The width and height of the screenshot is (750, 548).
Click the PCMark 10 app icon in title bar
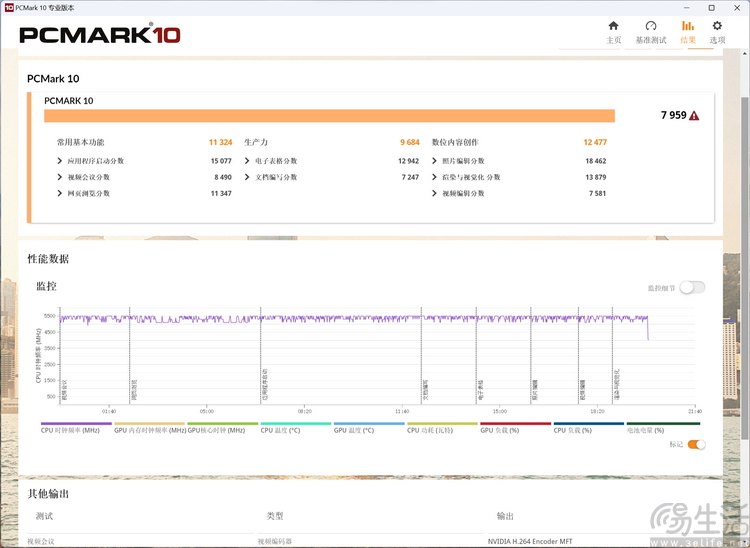tap(9, 7)
